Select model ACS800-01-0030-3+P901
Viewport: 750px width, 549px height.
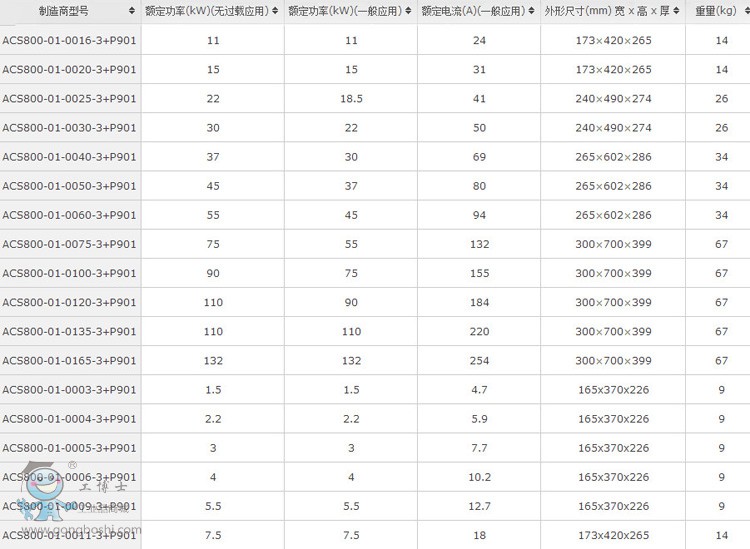(x=69, y=128)
